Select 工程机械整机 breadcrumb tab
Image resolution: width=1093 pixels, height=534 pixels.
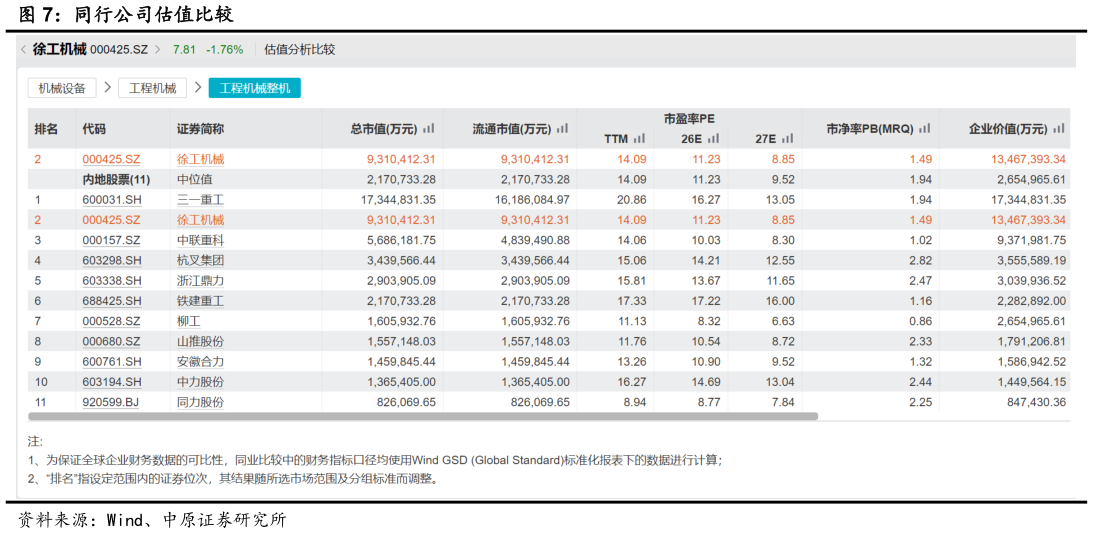pos(254,88)
